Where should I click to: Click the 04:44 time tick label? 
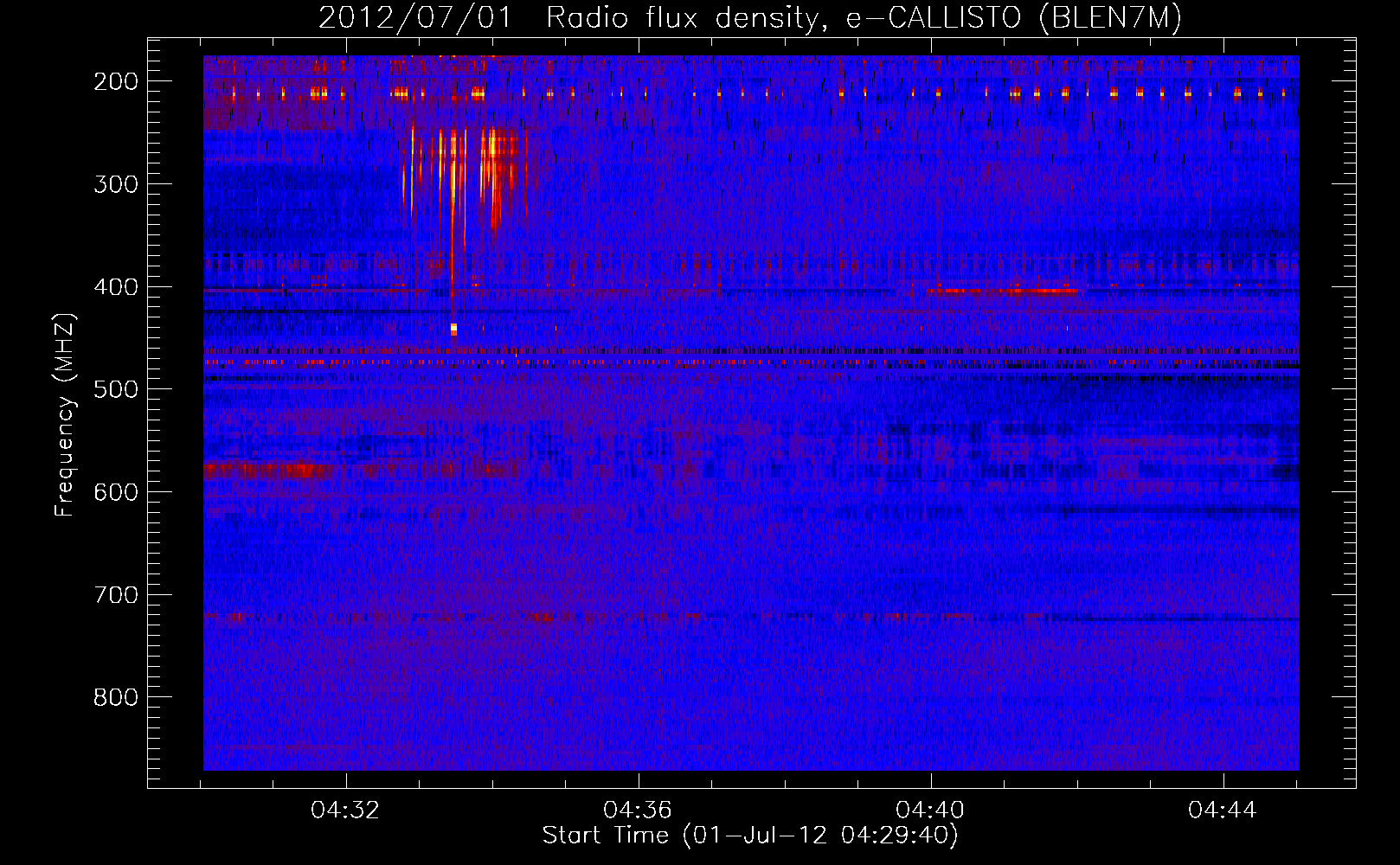coord(1223,811)
